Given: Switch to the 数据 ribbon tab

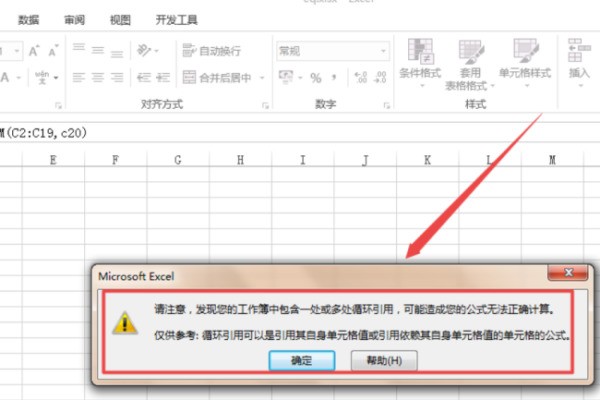Looking at the screenshot, I should click(x=29, y=20).
